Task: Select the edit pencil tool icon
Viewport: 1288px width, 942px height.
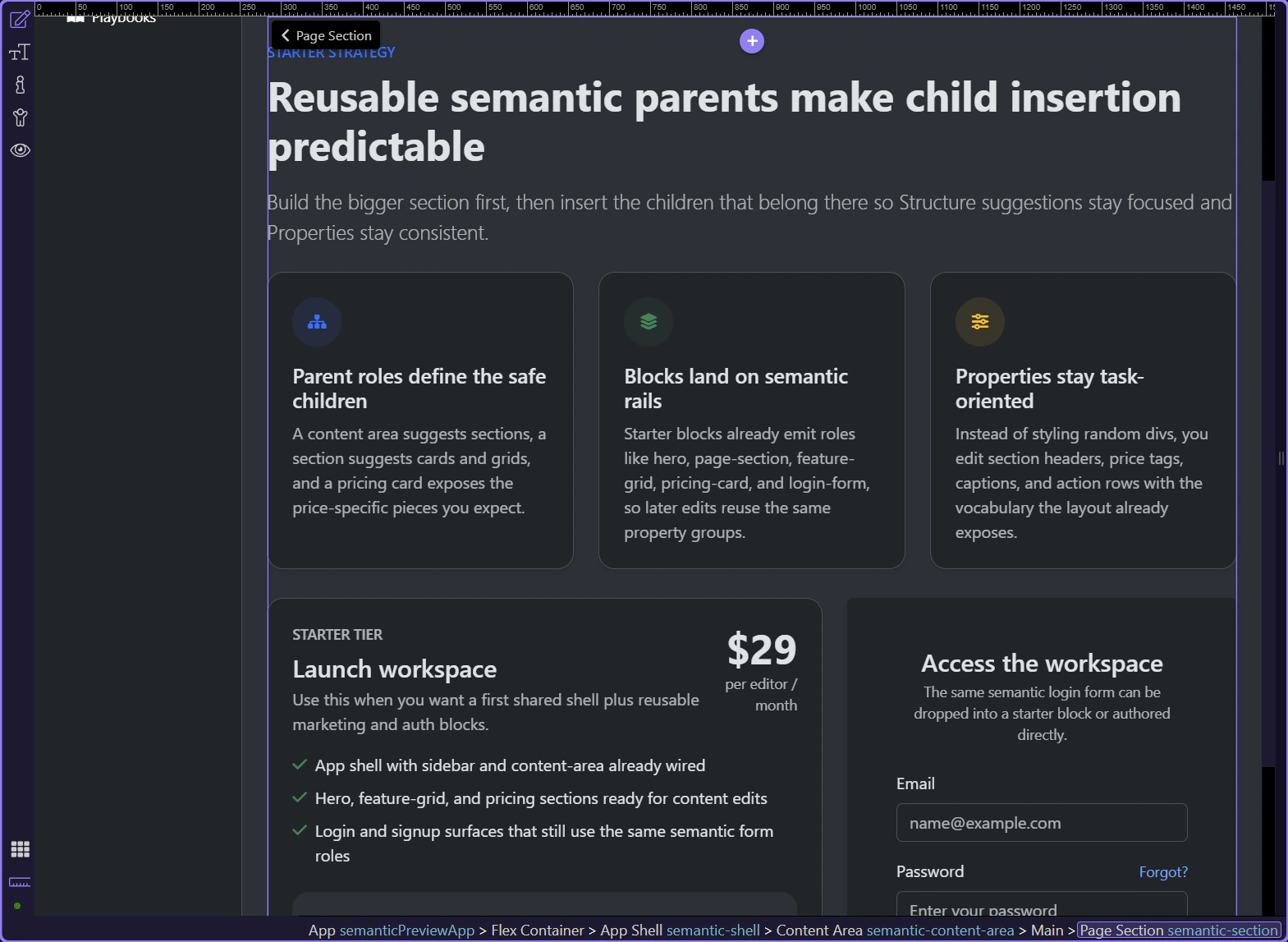Action: [x=20, y=19]
